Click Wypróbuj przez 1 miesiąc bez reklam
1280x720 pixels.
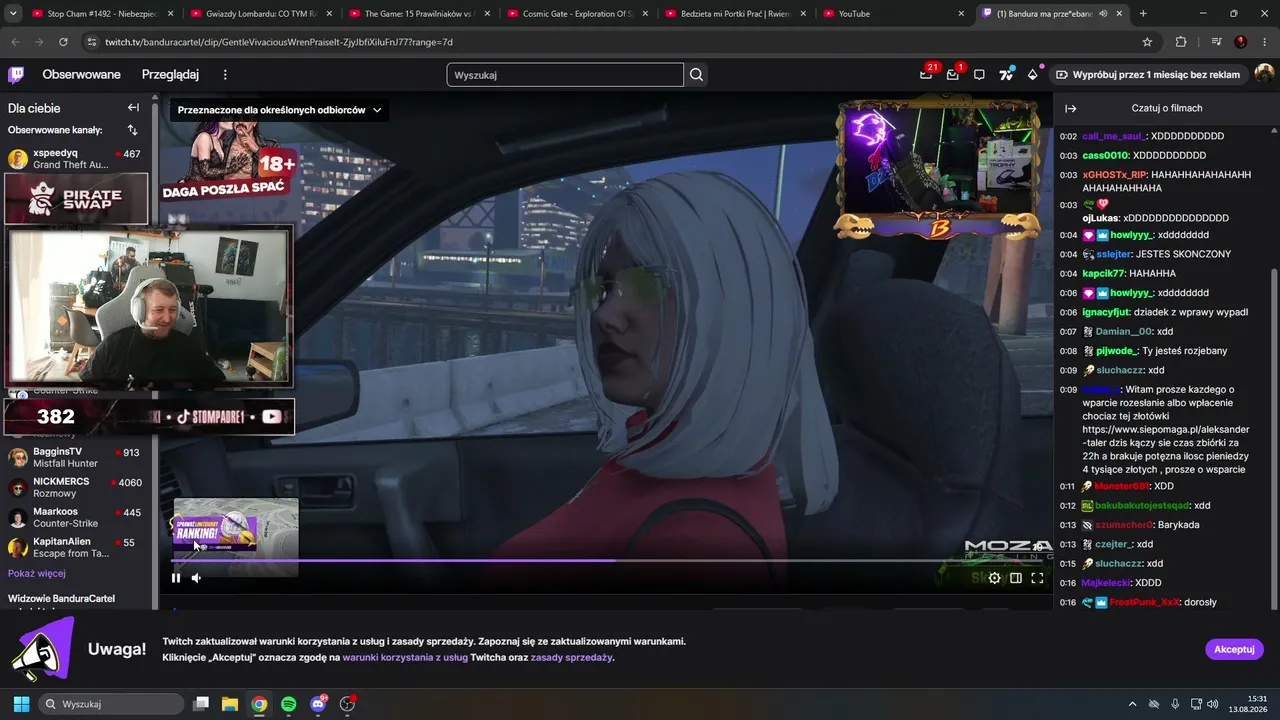click(1147, 75)
